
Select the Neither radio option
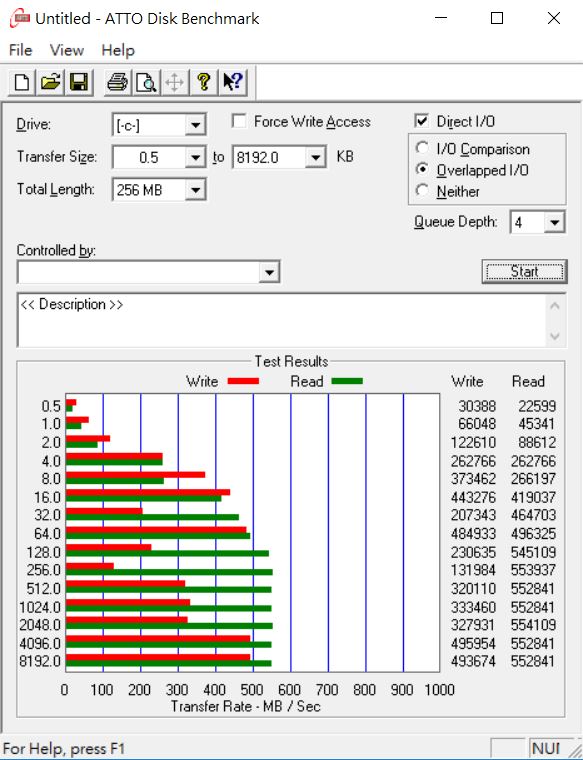click(x=422, y=190)
